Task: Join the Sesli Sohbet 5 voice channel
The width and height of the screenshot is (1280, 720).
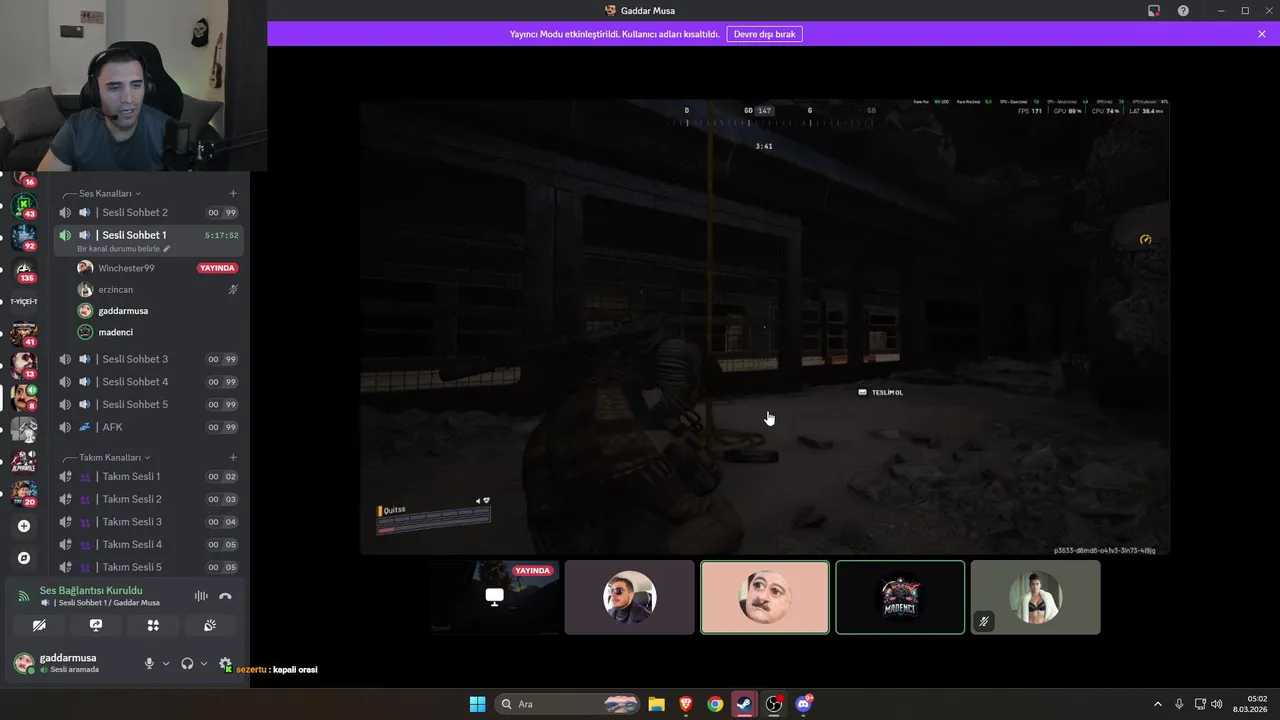Action: coord(148,404)
